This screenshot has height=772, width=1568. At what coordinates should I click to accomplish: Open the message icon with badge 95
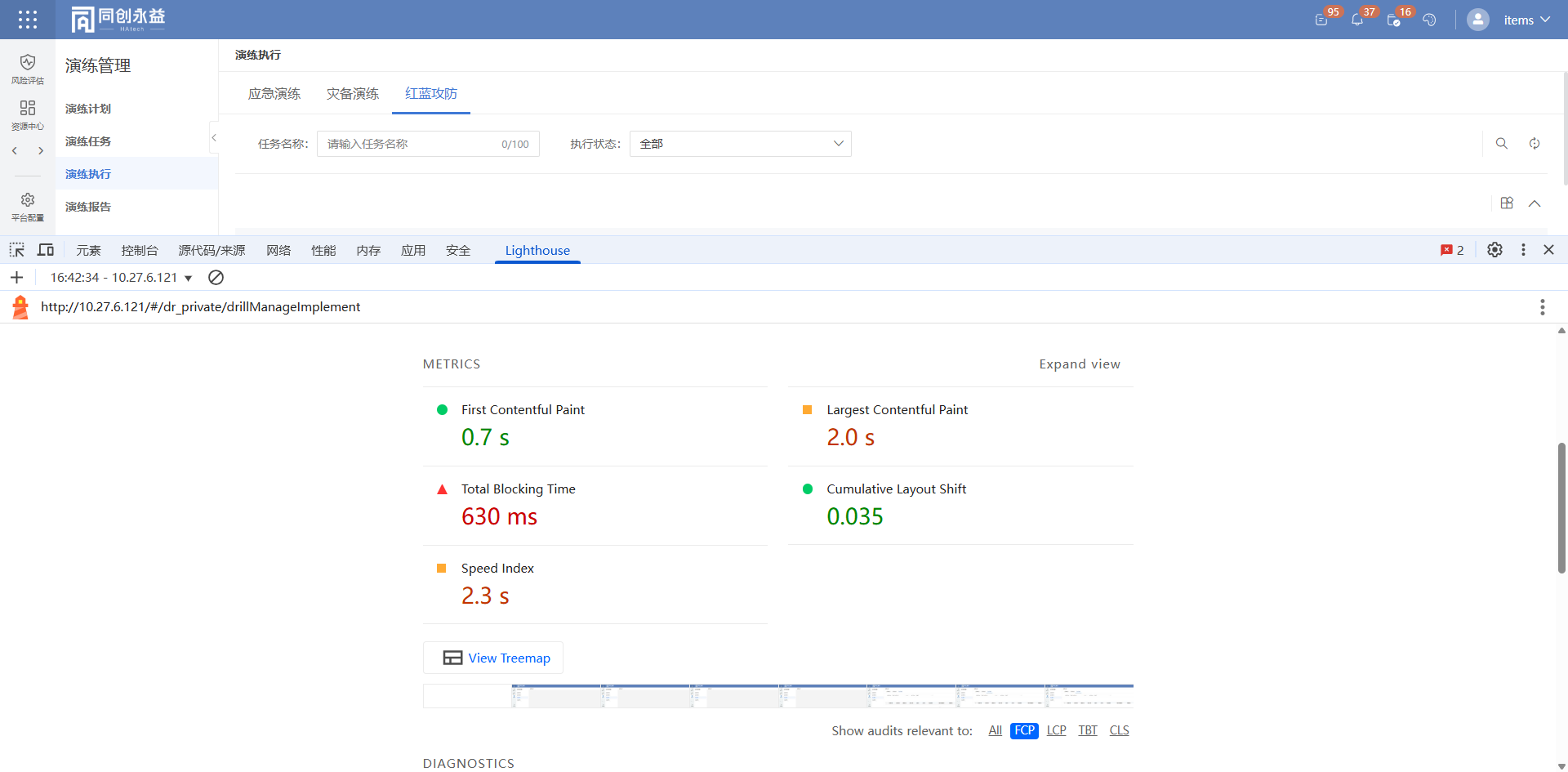pyautogui.click(x=1321, y=20)
